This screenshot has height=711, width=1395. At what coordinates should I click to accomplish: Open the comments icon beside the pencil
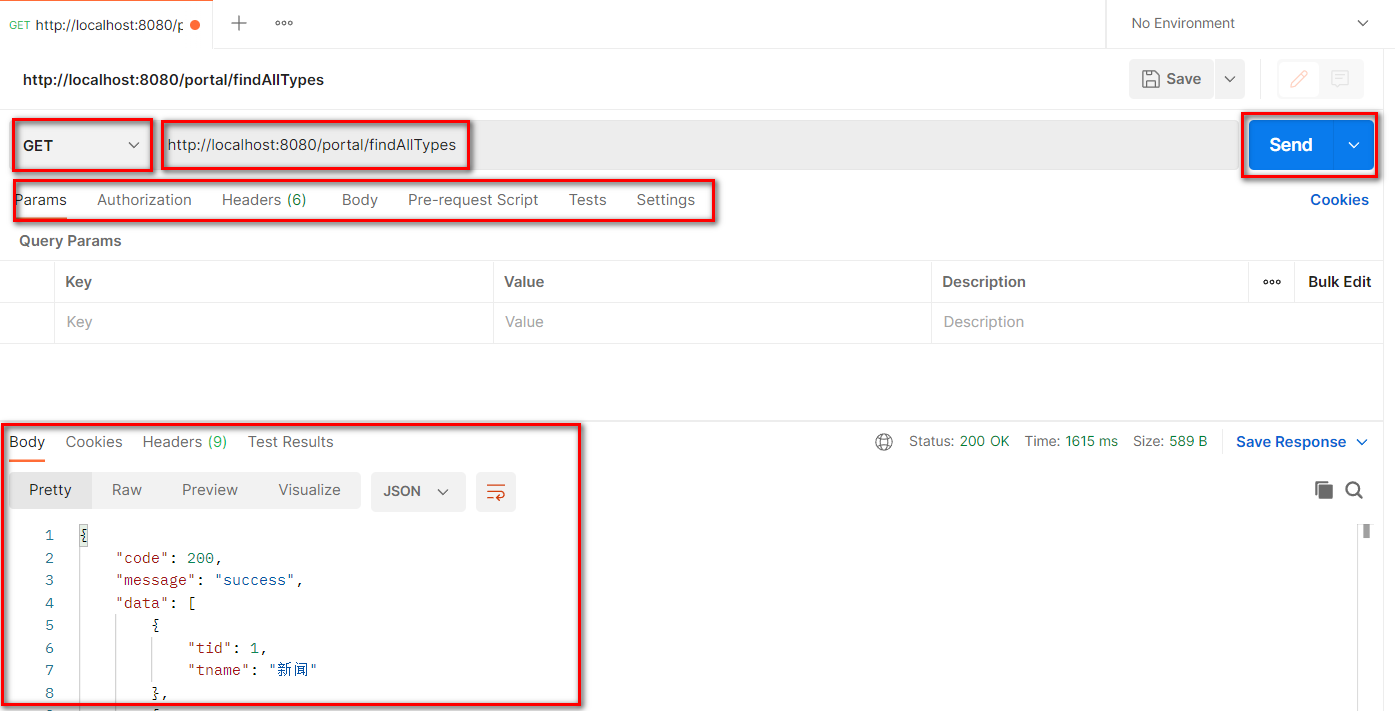1341,79
